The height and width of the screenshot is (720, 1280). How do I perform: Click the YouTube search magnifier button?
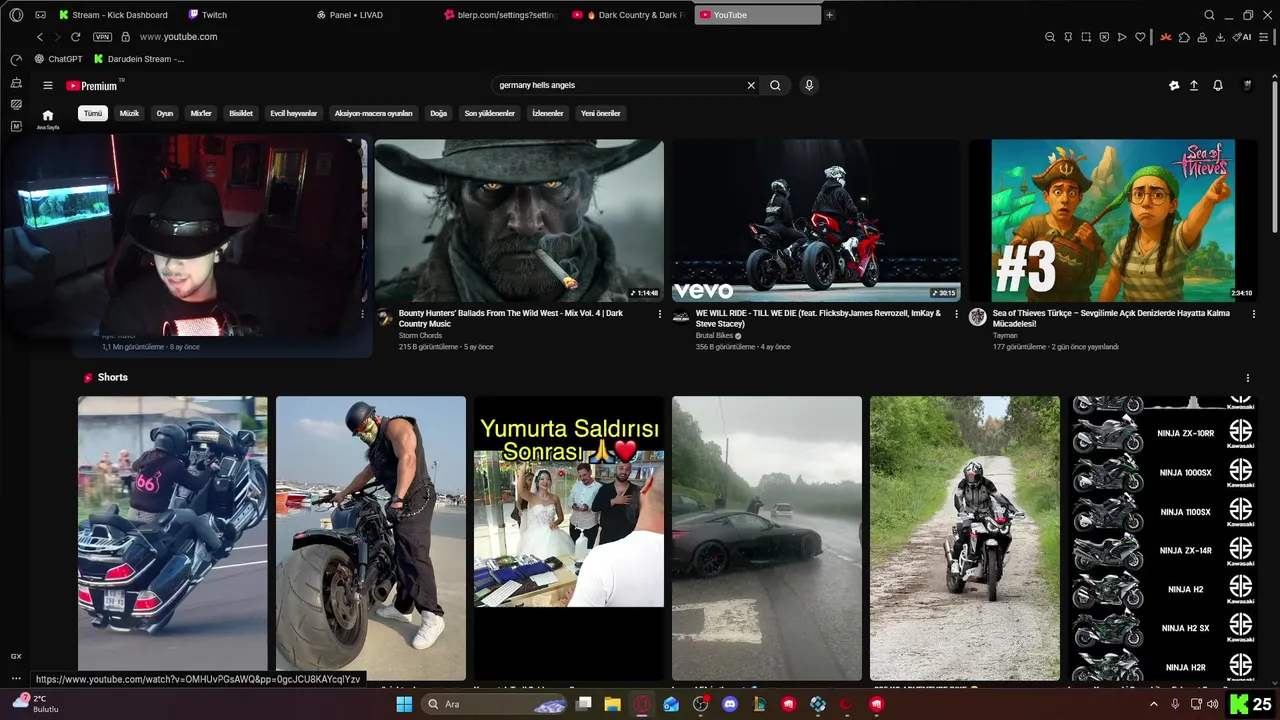pyautogui.click(x=775, y=85)
